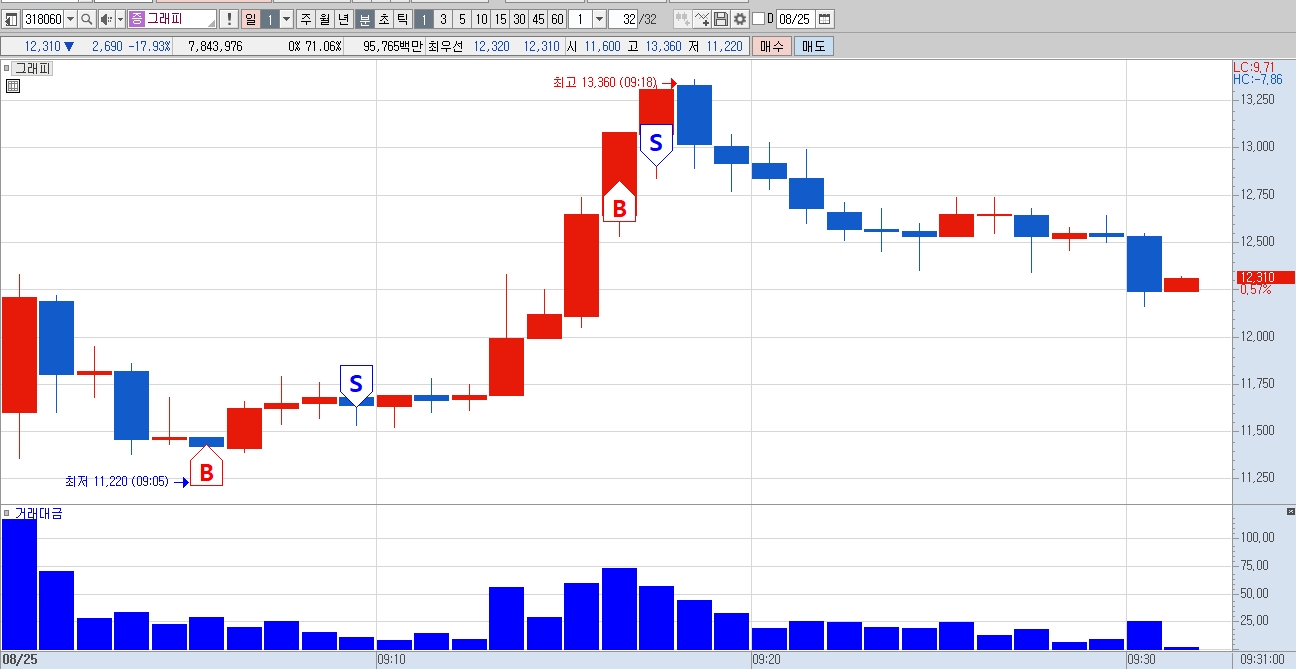
Task: Click the save floppy disk icon
Action: point(721,19)
